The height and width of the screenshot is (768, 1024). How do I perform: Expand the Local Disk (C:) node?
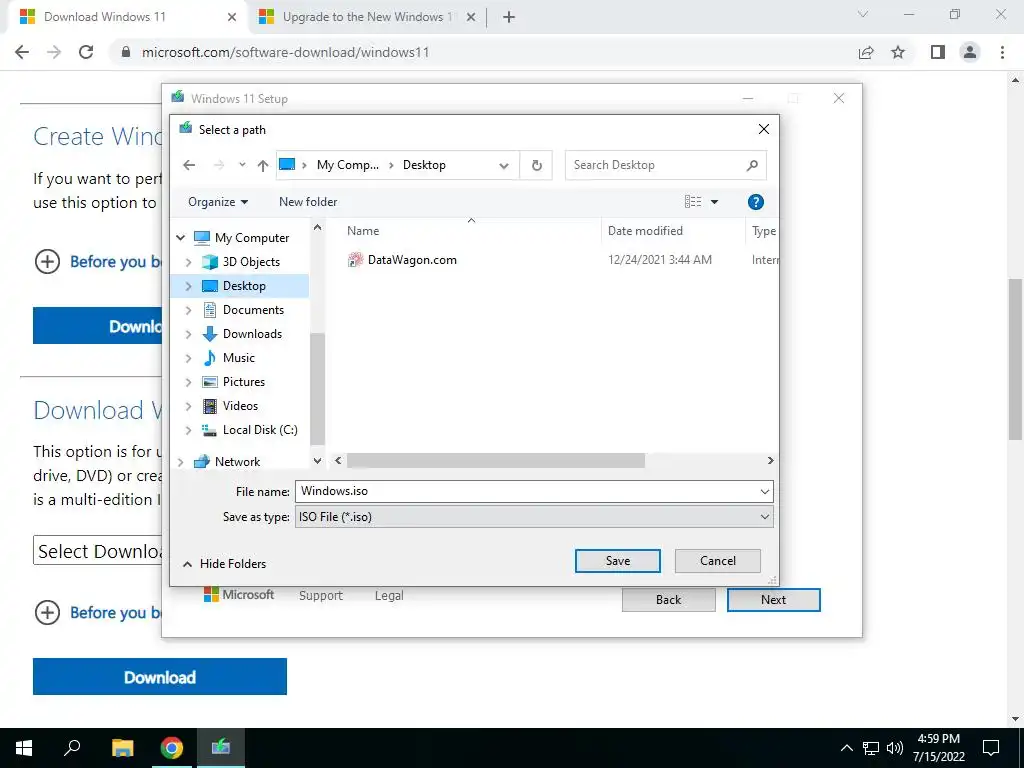[x=189, y=430]
